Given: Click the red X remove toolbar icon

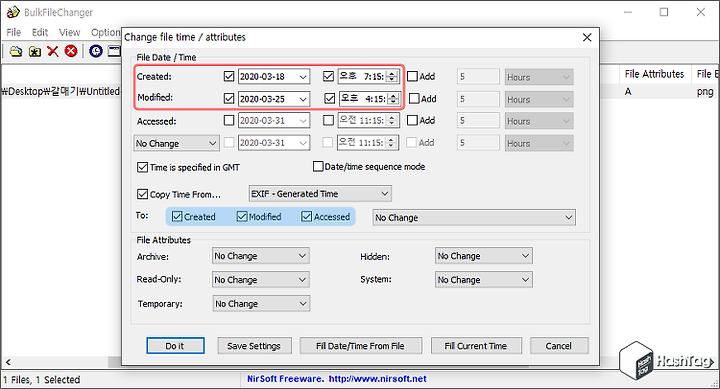Looking at the screenshot, I should click(53, 51).
